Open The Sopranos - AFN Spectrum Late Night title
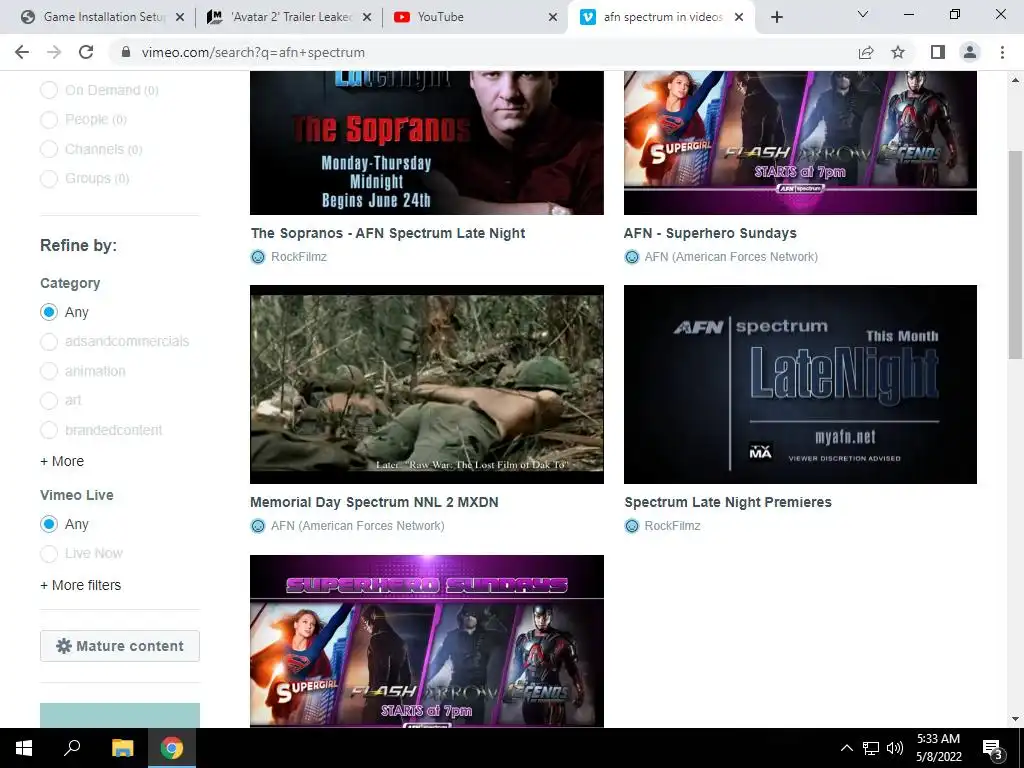The height and width of the screenshot is (768, 1024). tap(388, 233)
